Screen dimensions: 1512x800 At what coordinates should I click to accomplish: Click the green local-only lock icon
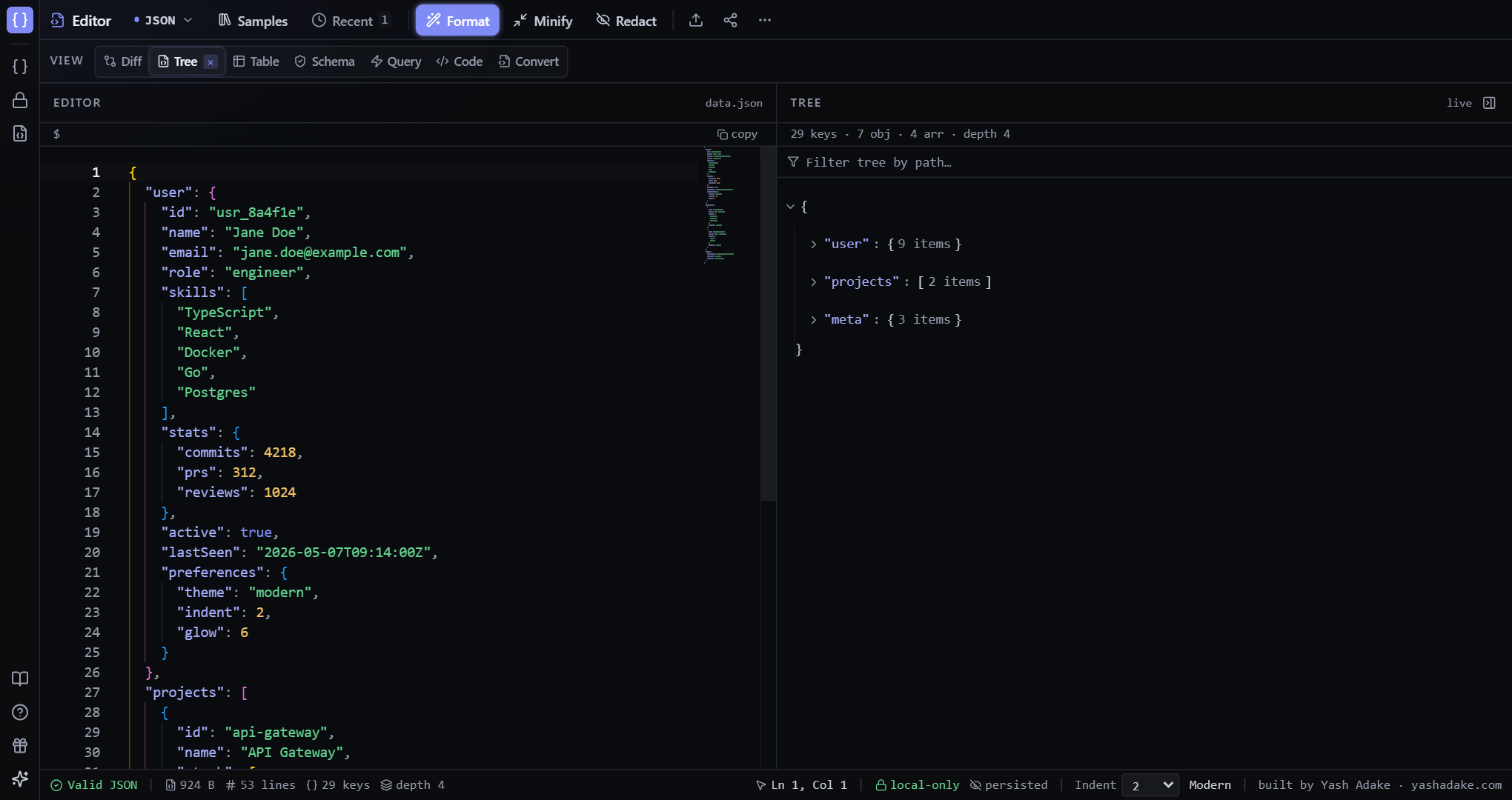click(x=881, y=785)
